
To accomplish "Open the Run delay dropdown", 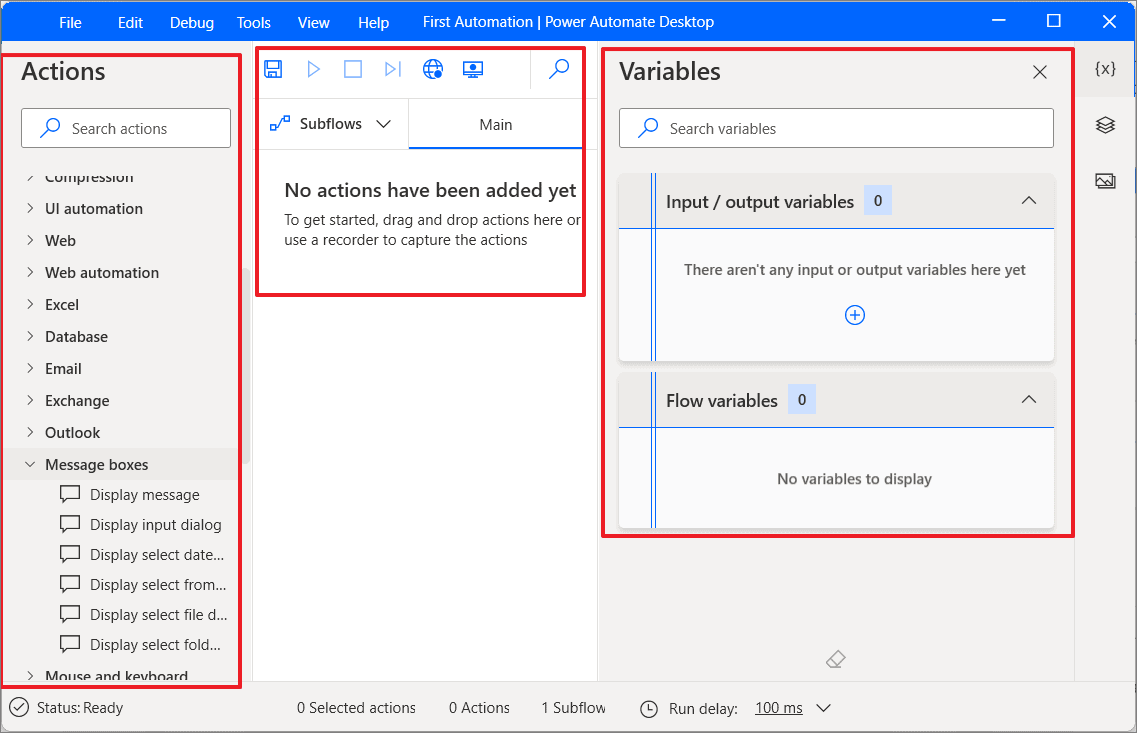I will [822, 708].
